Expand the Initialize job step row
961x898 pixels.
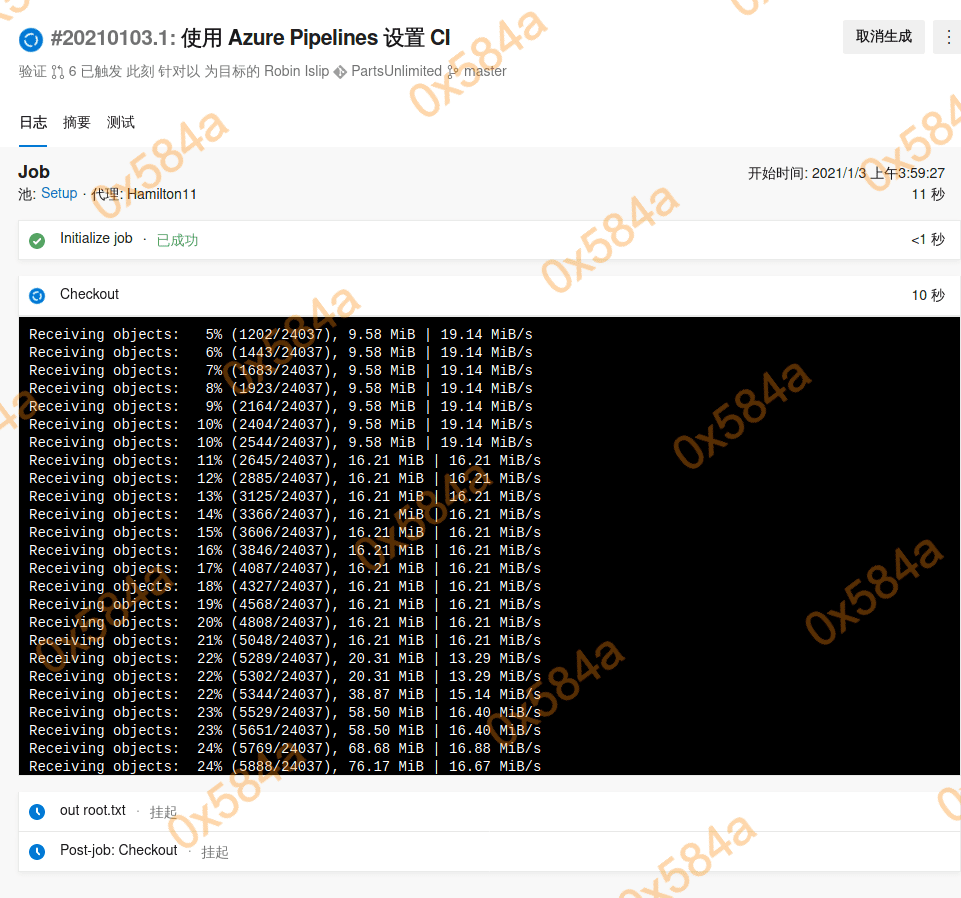[x=480, y=240]
